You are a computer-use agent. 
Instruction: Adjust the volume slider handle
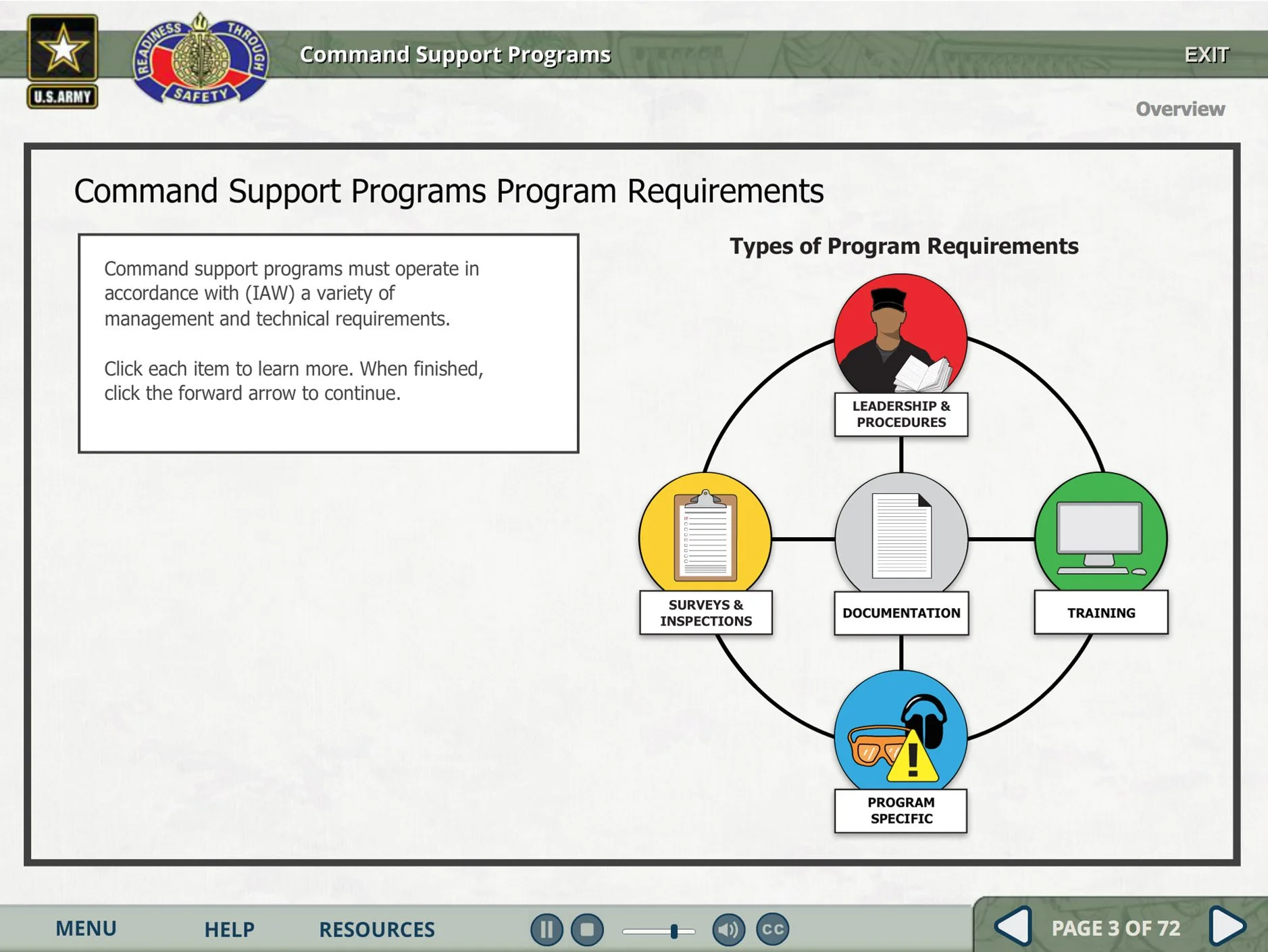click(674, 931)
